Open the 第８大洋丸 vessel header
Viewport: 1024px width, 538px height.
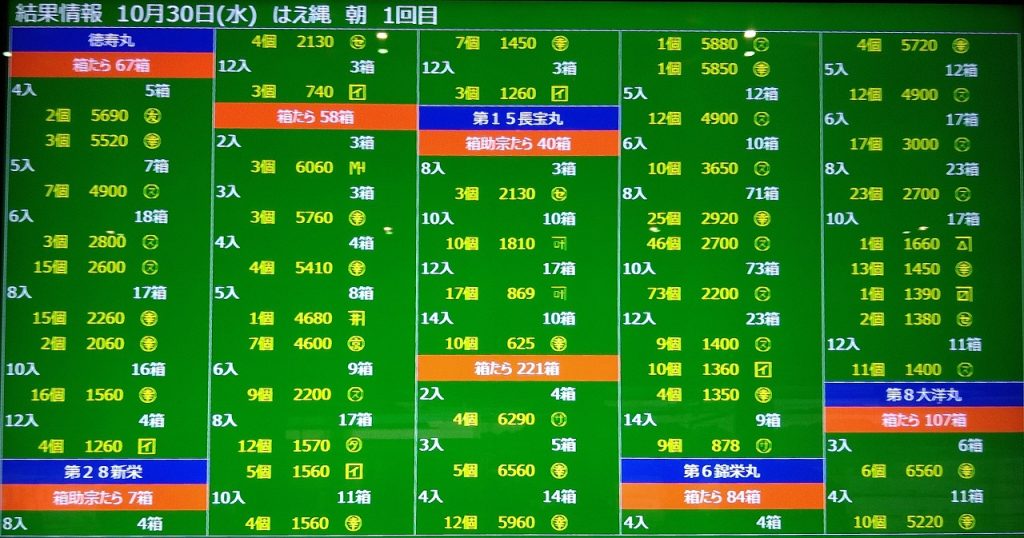click(923, 395)
